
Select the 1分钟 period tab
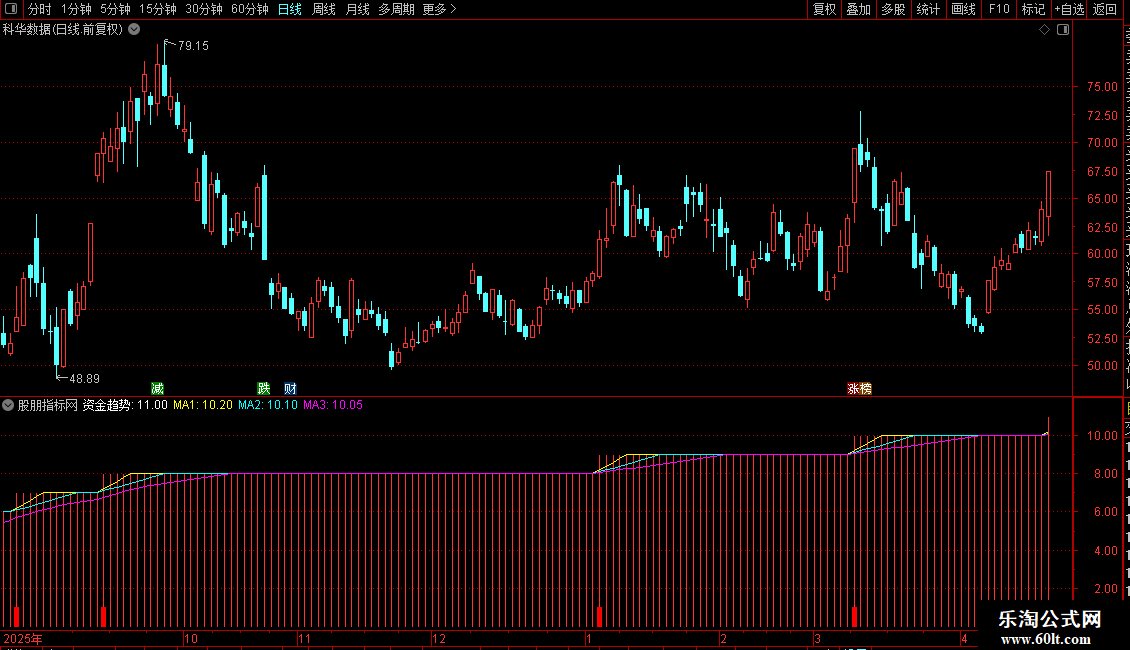tap(76, 9)
